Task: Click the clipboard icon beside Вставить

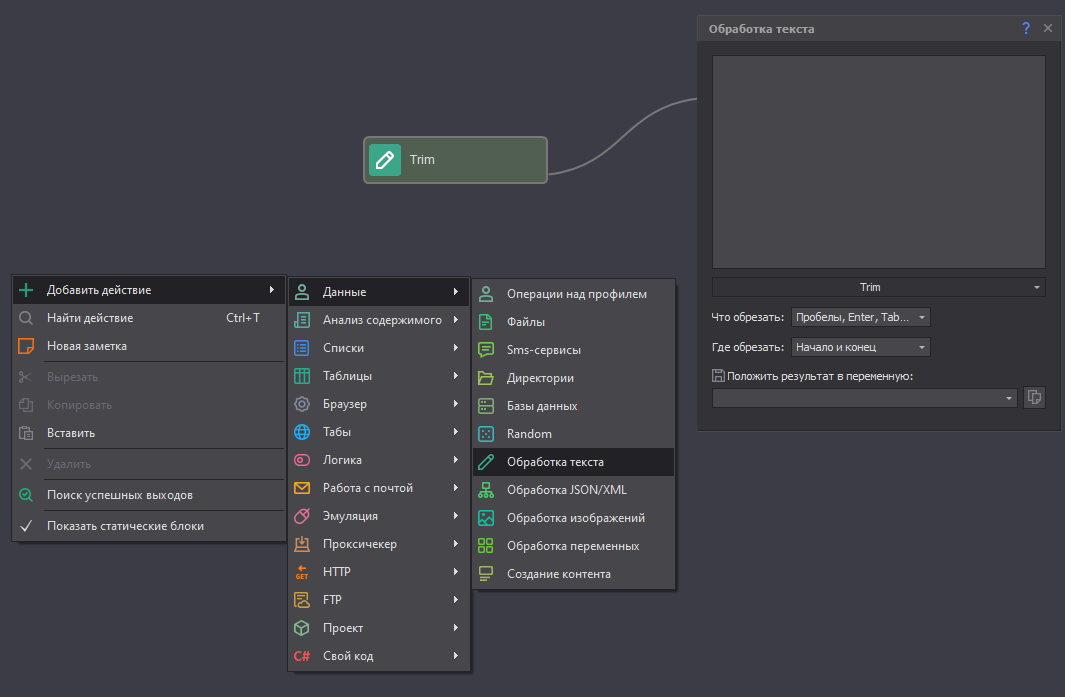Action: click(x=26, y=433)
